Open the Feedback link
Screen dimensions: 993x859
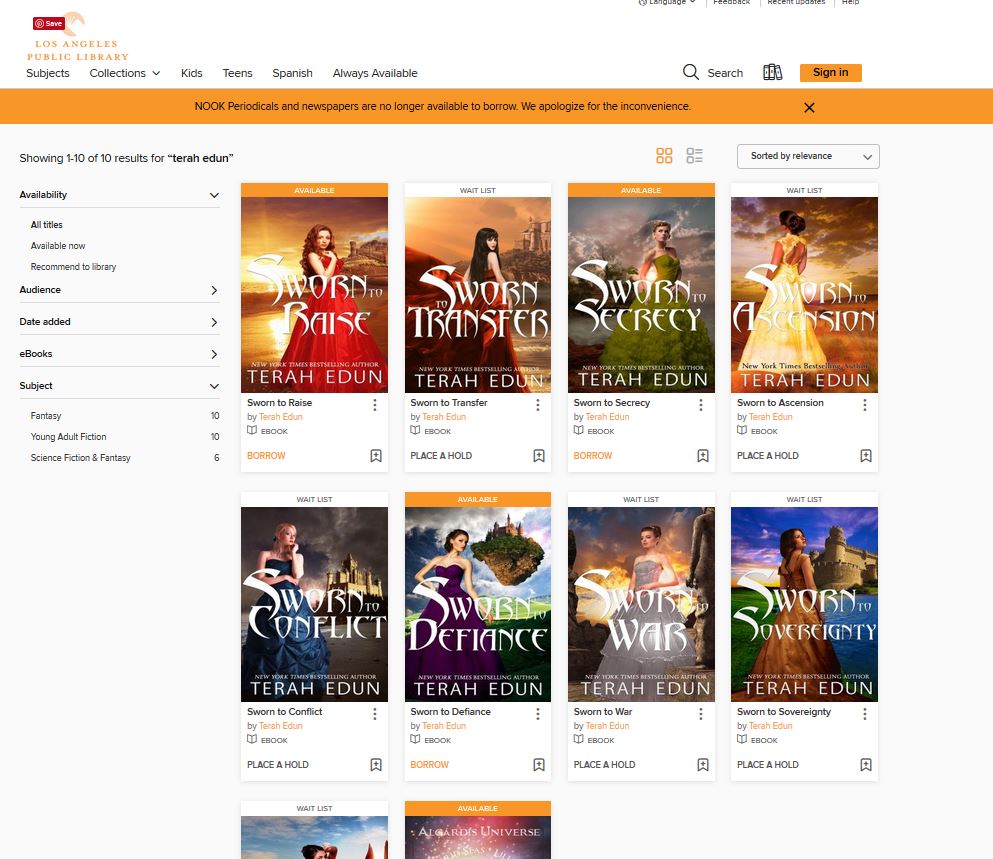point(731,3)
